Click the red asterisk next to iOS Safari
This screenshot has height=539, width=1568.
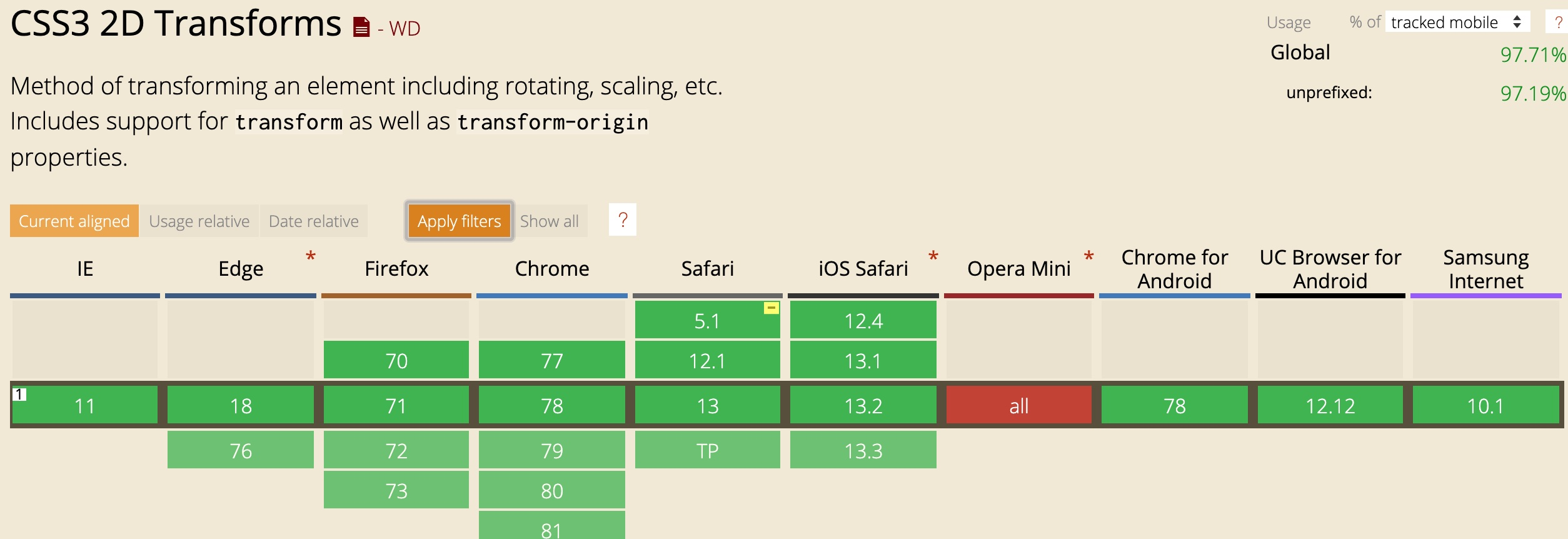pos(933,257)
